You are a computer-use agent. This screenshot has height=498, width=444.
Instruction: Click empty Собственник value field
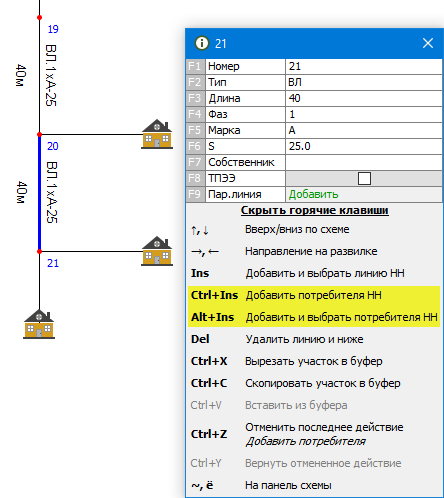coord(364,162)
